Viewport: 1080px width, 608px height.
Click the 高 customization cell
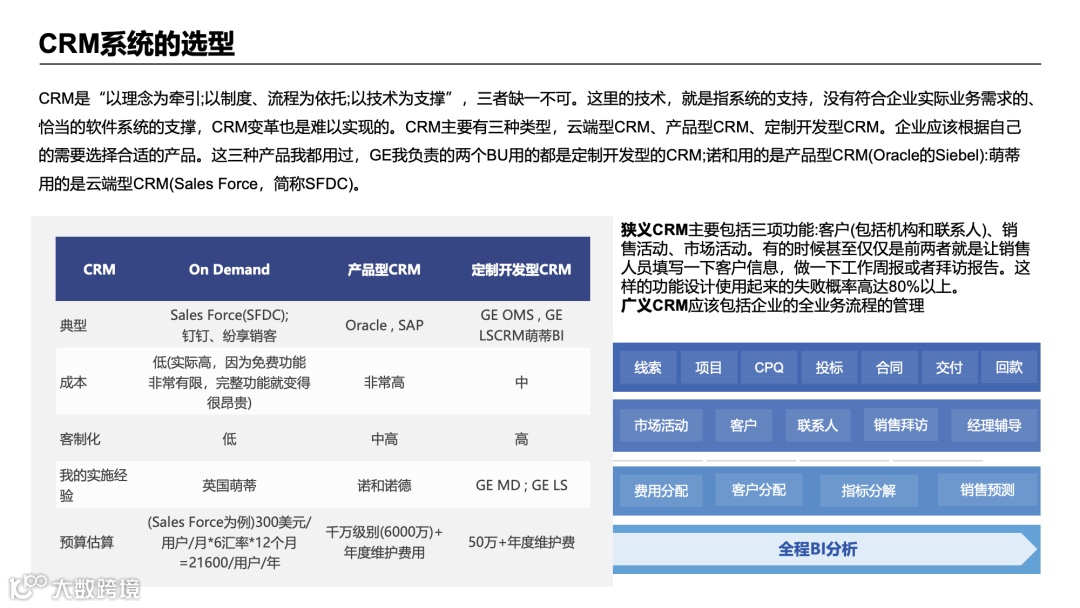[521, 439]
